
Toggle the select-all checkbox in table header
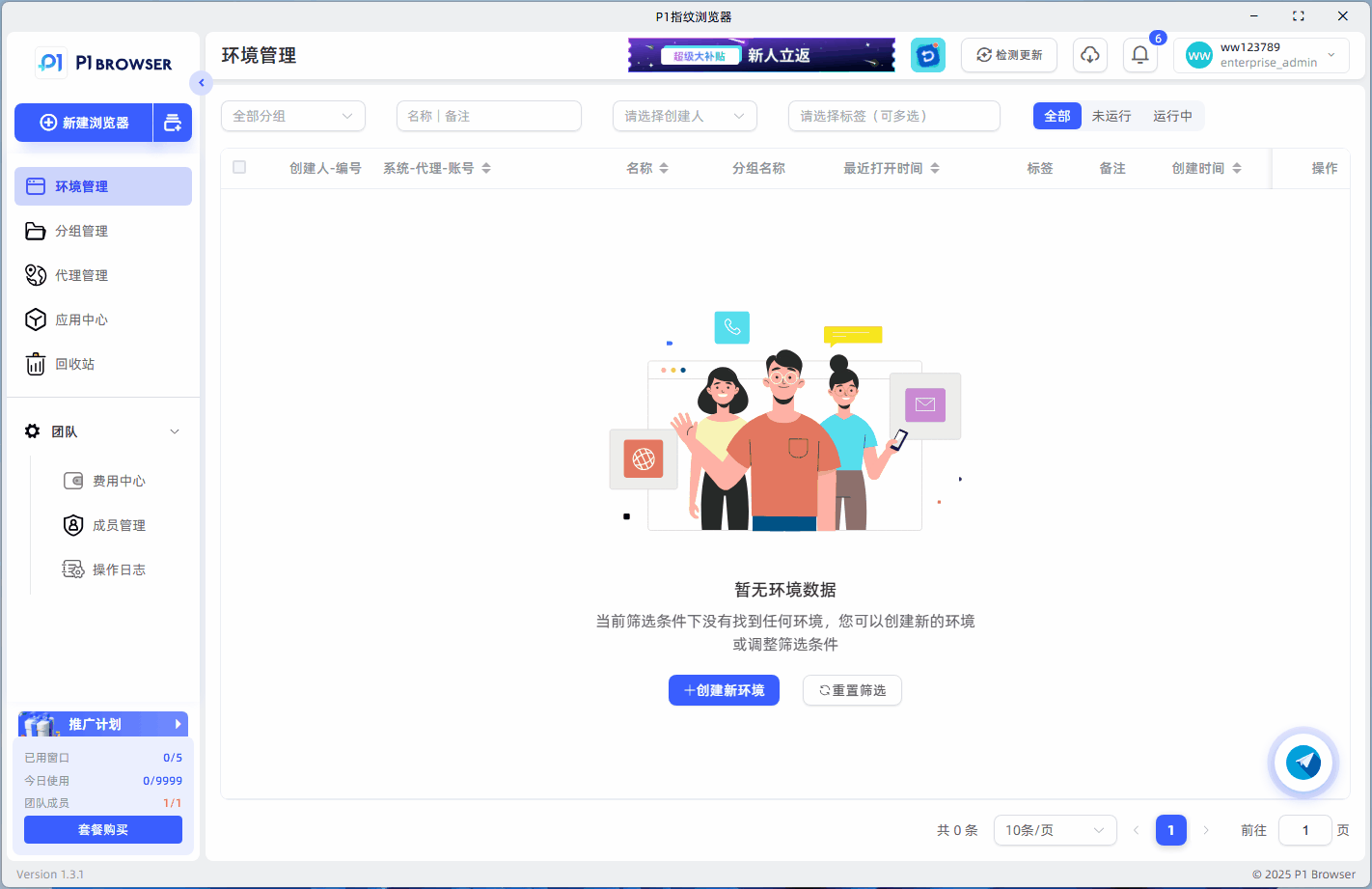click(239, 168)
